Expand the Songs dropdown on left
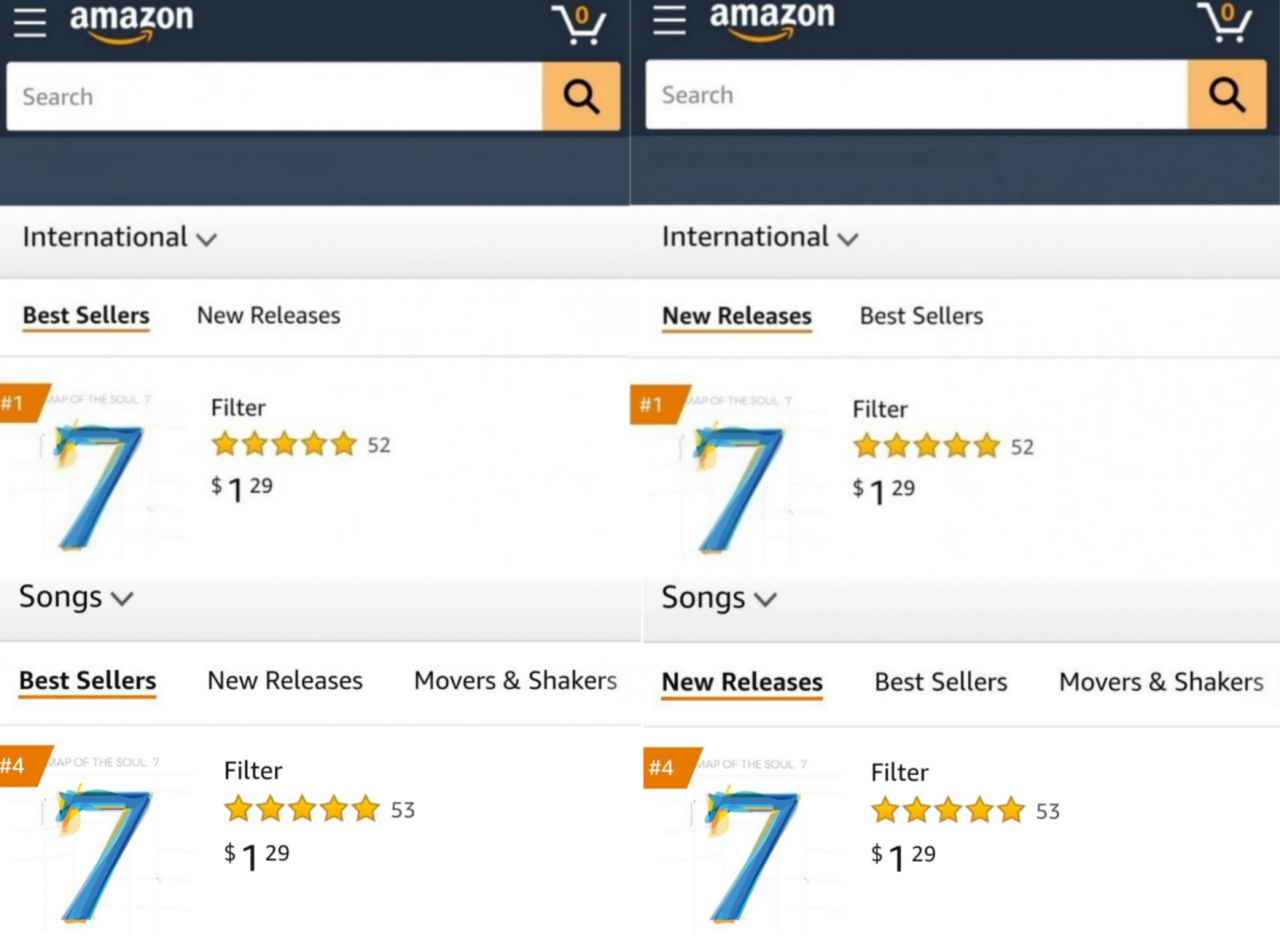This screenshot has width=1280, height=942. (76, 597)
